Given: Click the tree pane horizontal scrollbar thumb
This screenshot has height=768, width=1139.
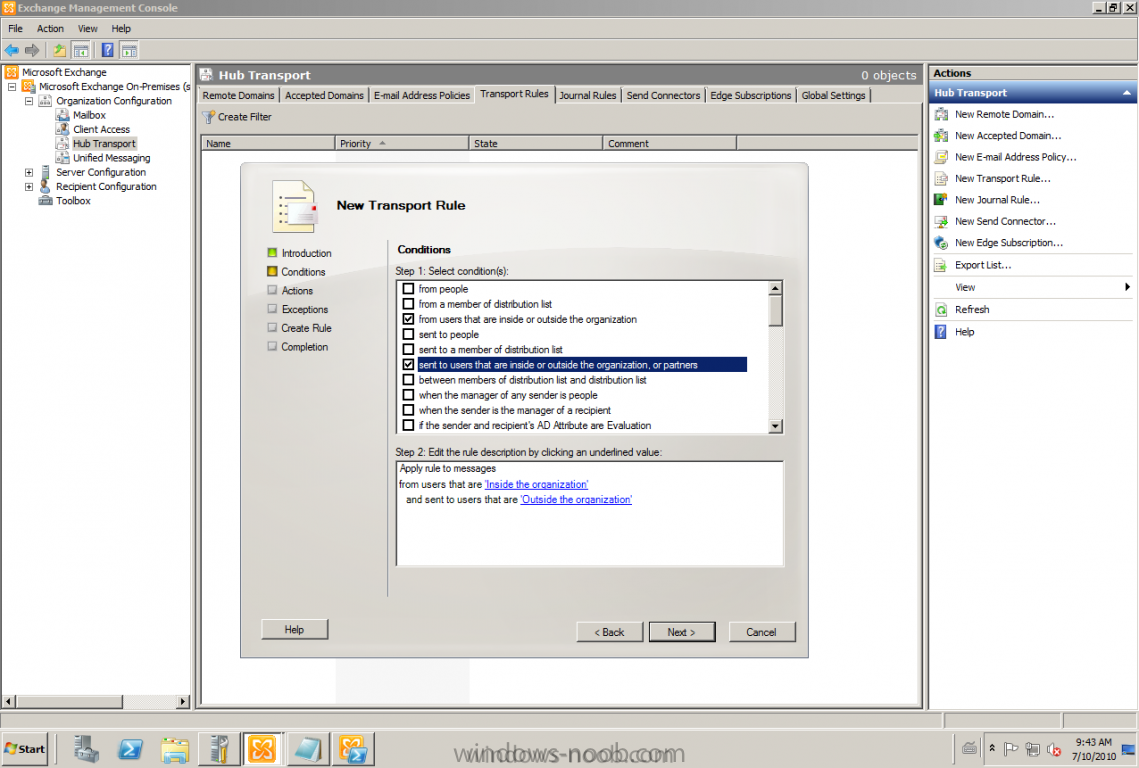Looking at the screenshot, I should click(70, 701).
